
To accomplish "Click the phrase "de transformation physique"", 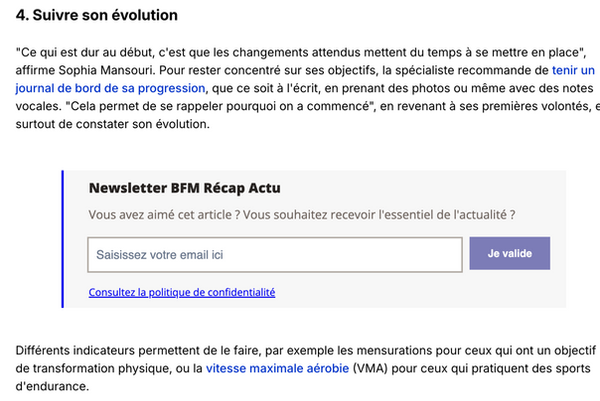I will coord(93,368).
